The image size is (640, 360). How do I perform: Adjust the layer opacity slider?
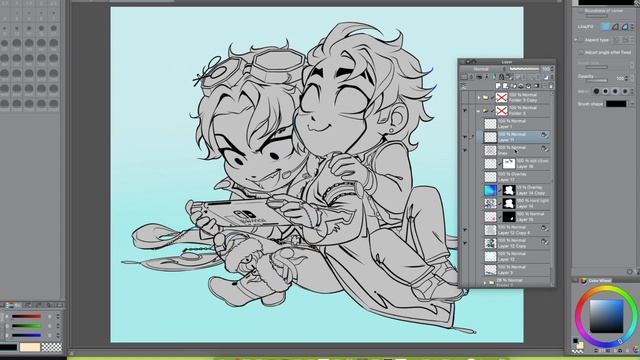[524, 69]
